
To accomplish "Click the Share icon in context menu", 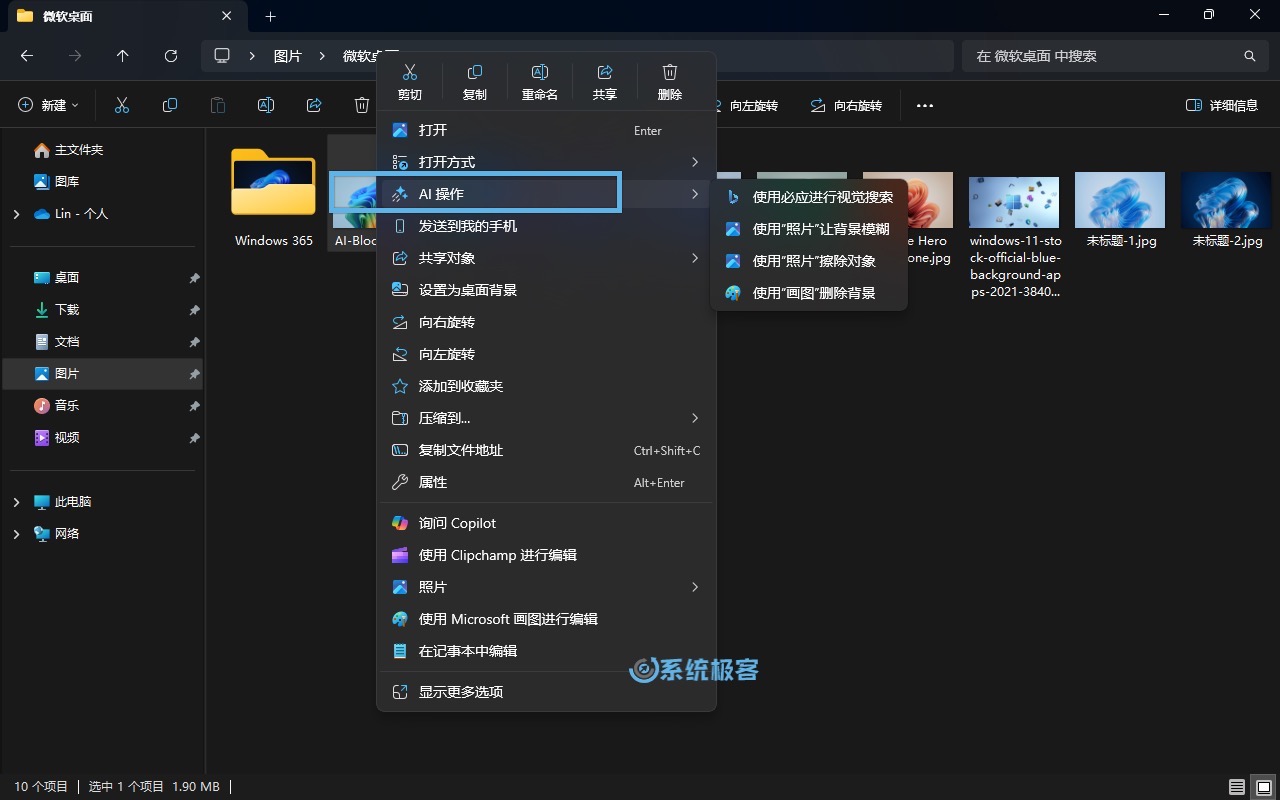I will tap(604, 80).
